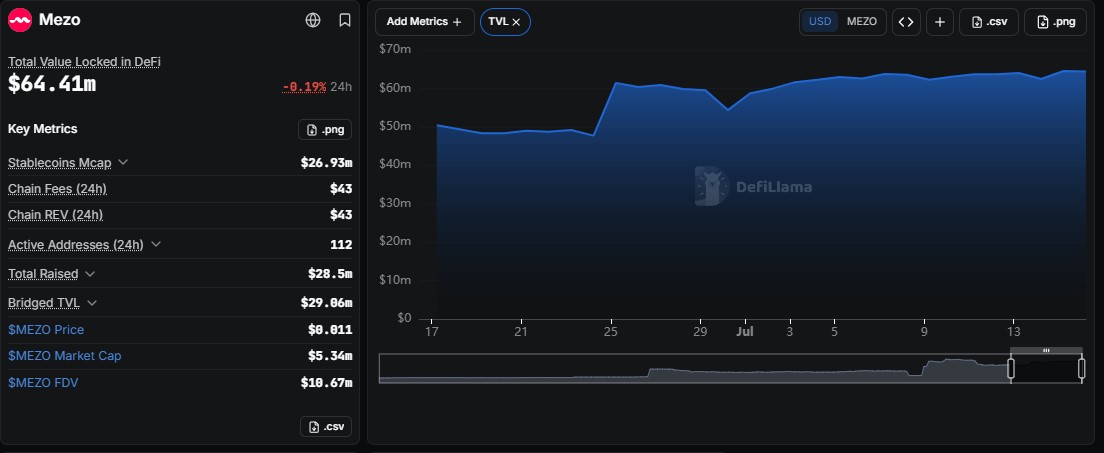The width and height of the screenshot is (1104, 453).
Task: Open the $MEZO Market Cap link
Action: coord(65,356)
